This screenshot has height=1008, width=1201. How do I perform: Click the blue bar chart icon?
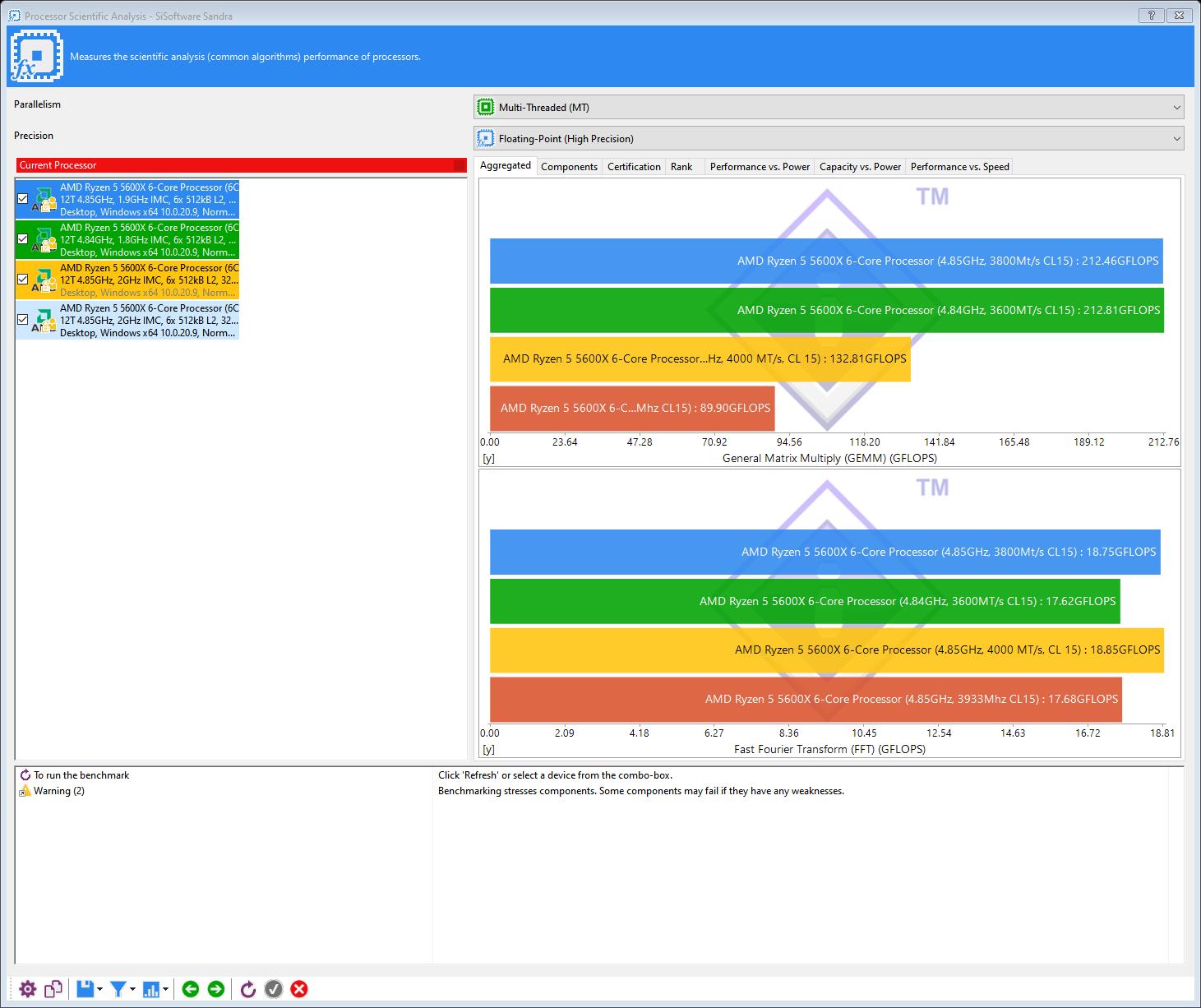151,989
